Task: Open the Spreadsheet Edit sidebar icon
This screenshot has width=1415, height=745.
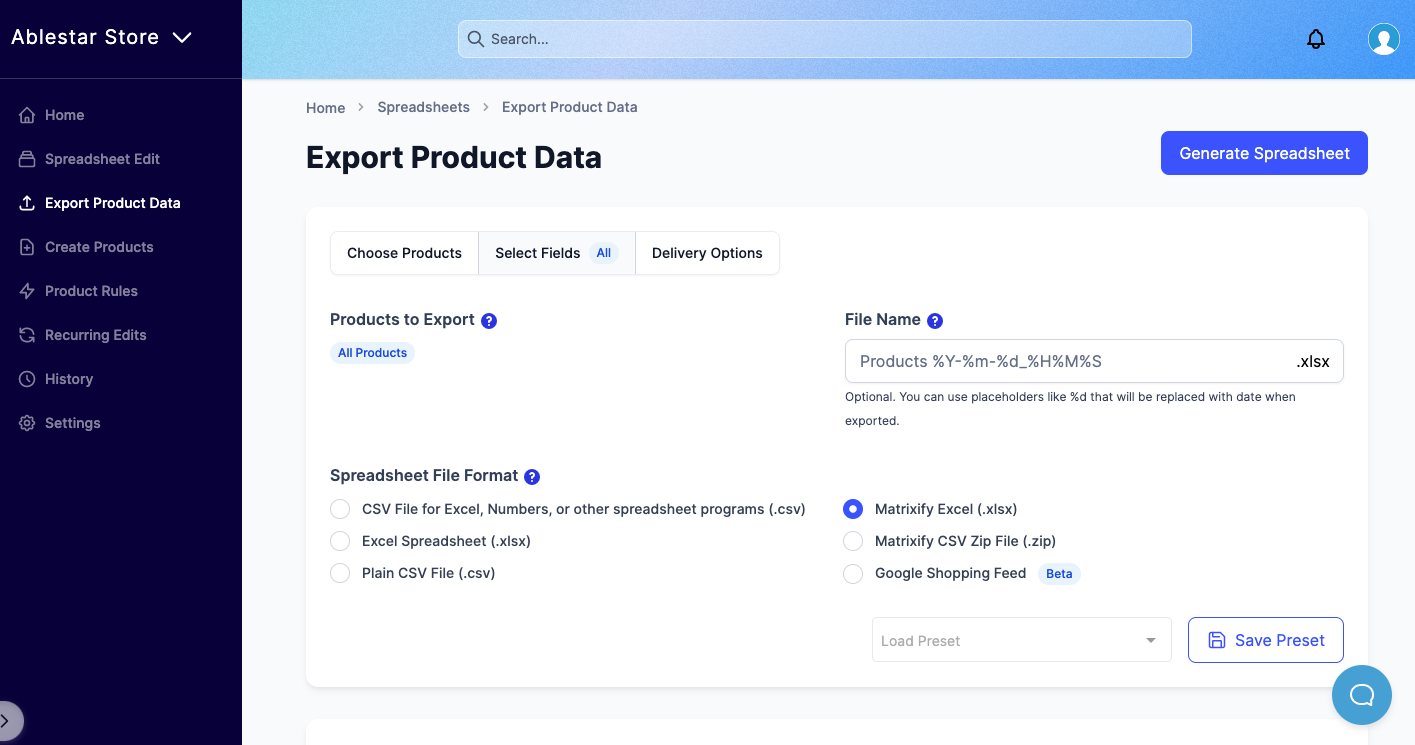Action: 26,159
